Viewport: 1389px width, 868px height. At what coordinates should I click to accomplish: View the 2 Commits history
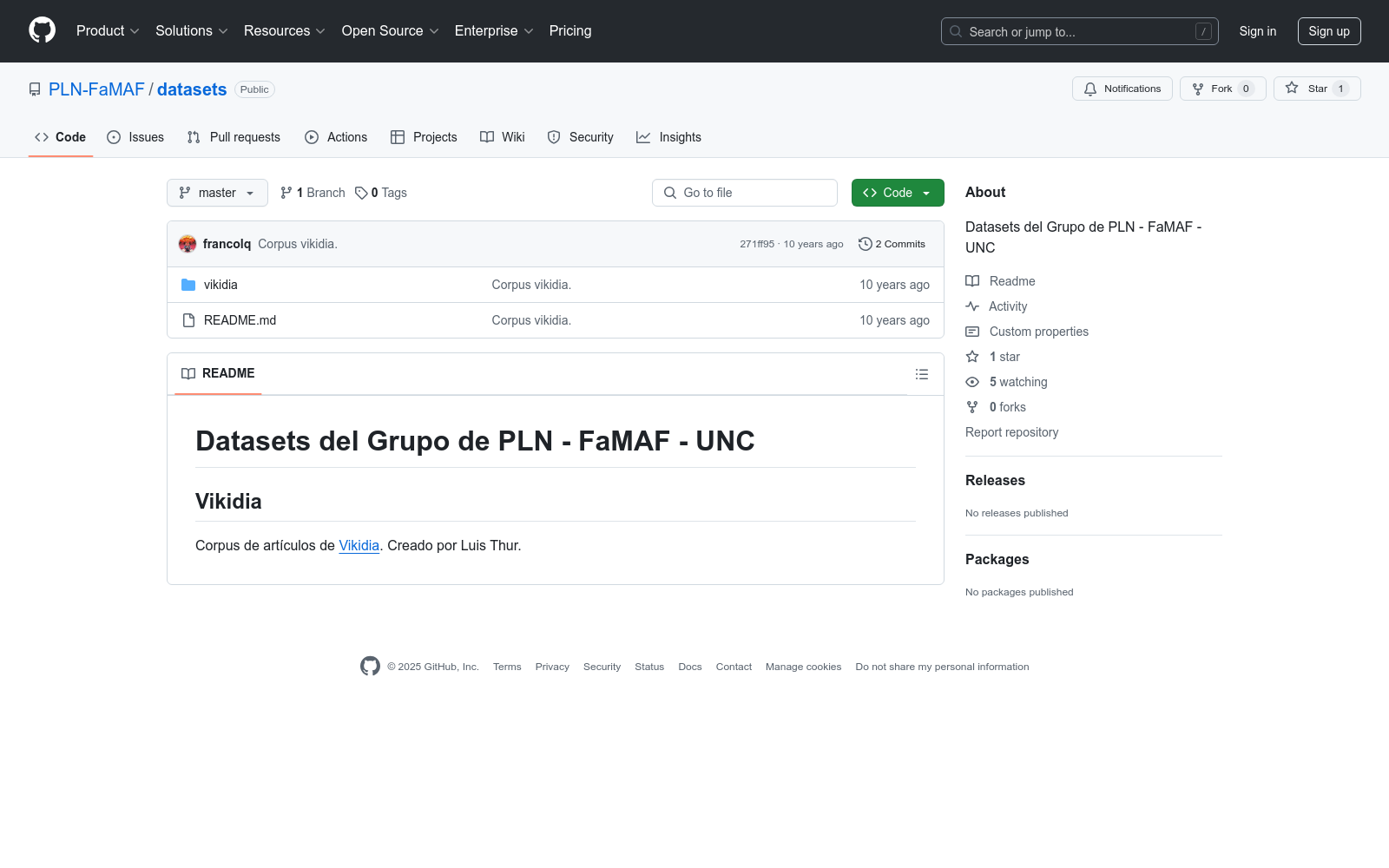[892, 244]
